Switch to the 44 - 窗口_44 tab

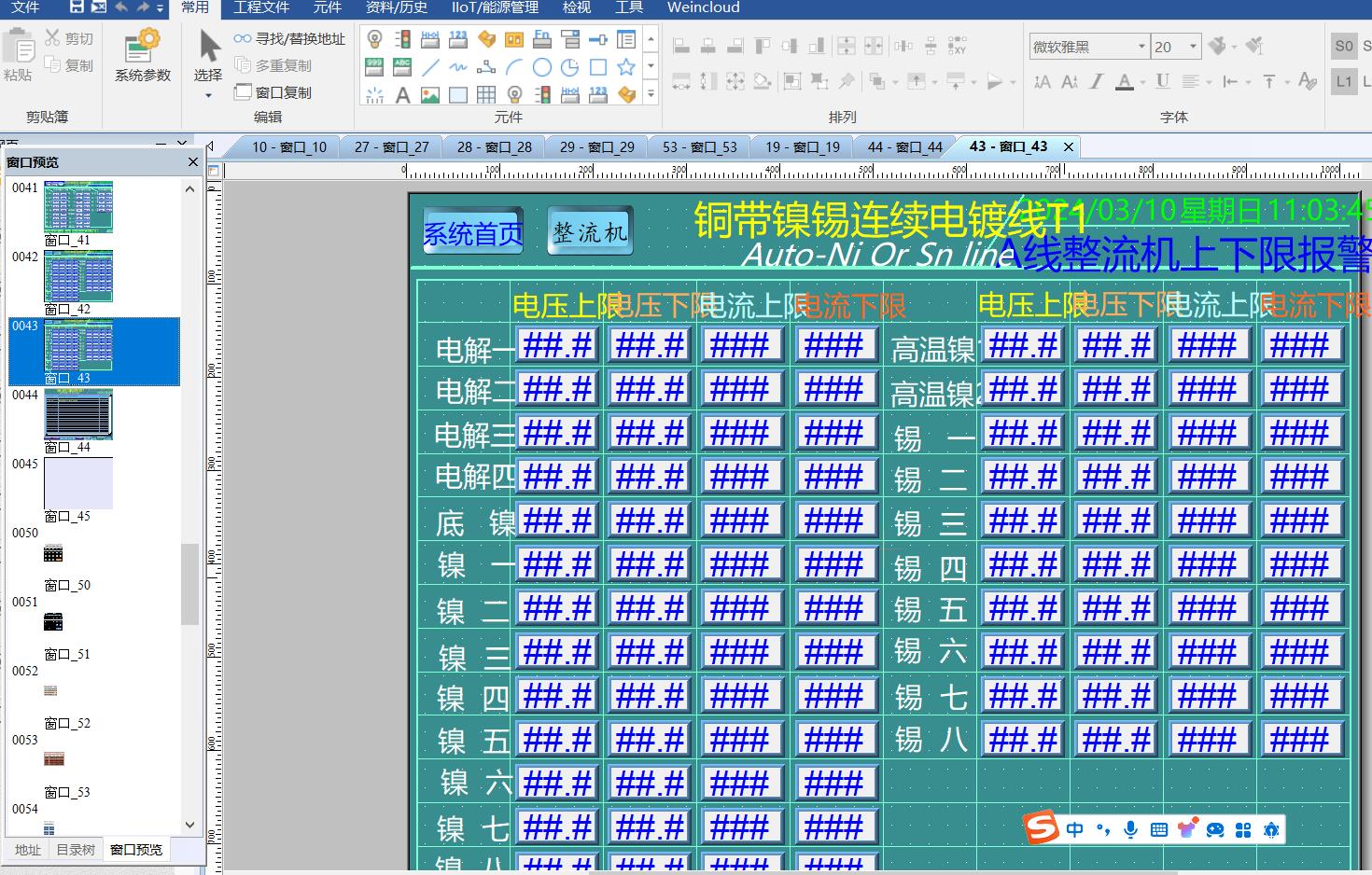[x=904, y=146]
